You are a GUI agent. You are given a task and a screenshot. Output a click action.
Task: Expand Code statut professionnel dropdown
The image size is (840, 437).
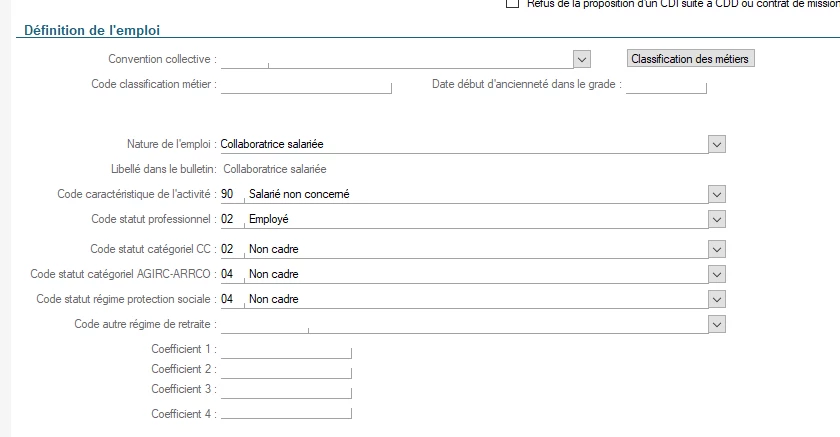pos(715,219)
